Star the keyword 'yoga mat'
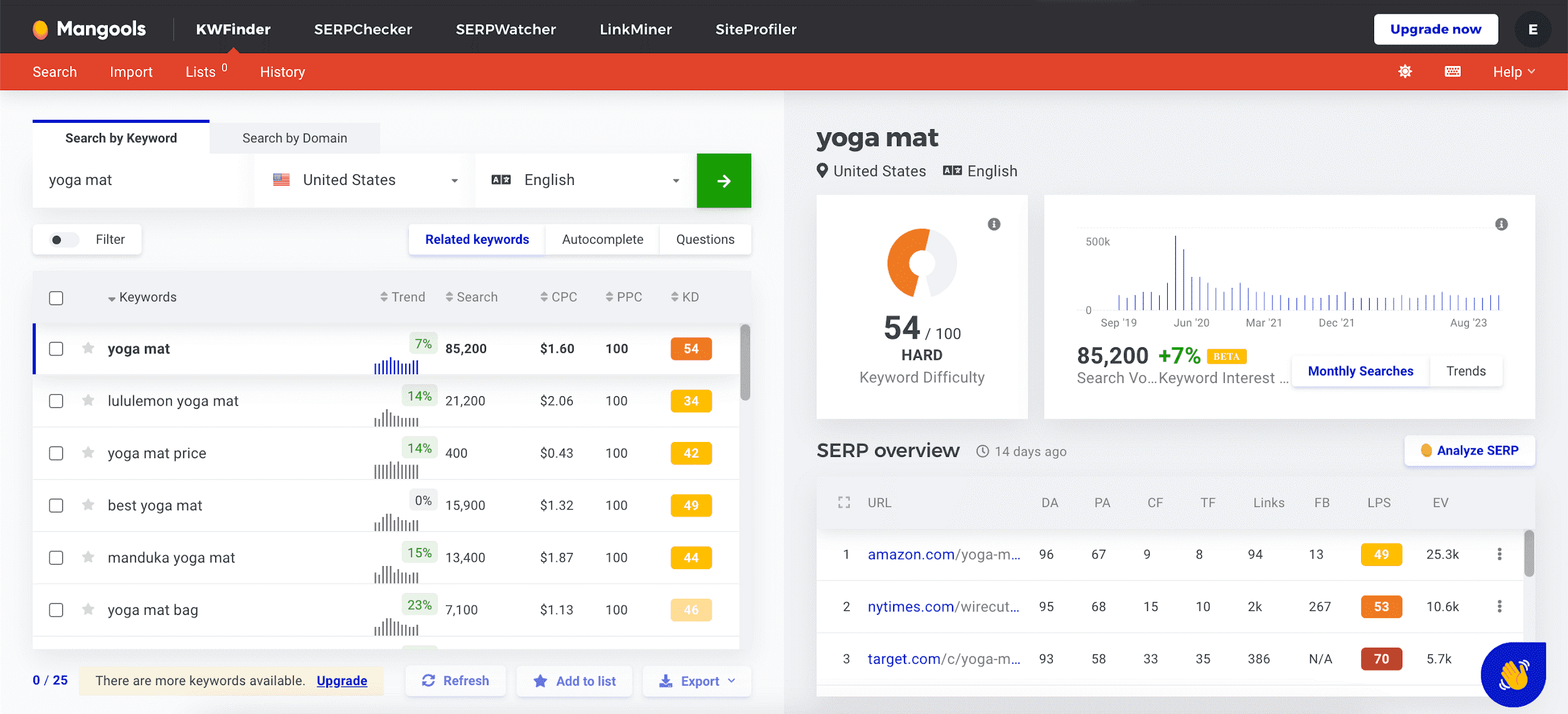Screen dimensions: 1568x714 [88, 349]
